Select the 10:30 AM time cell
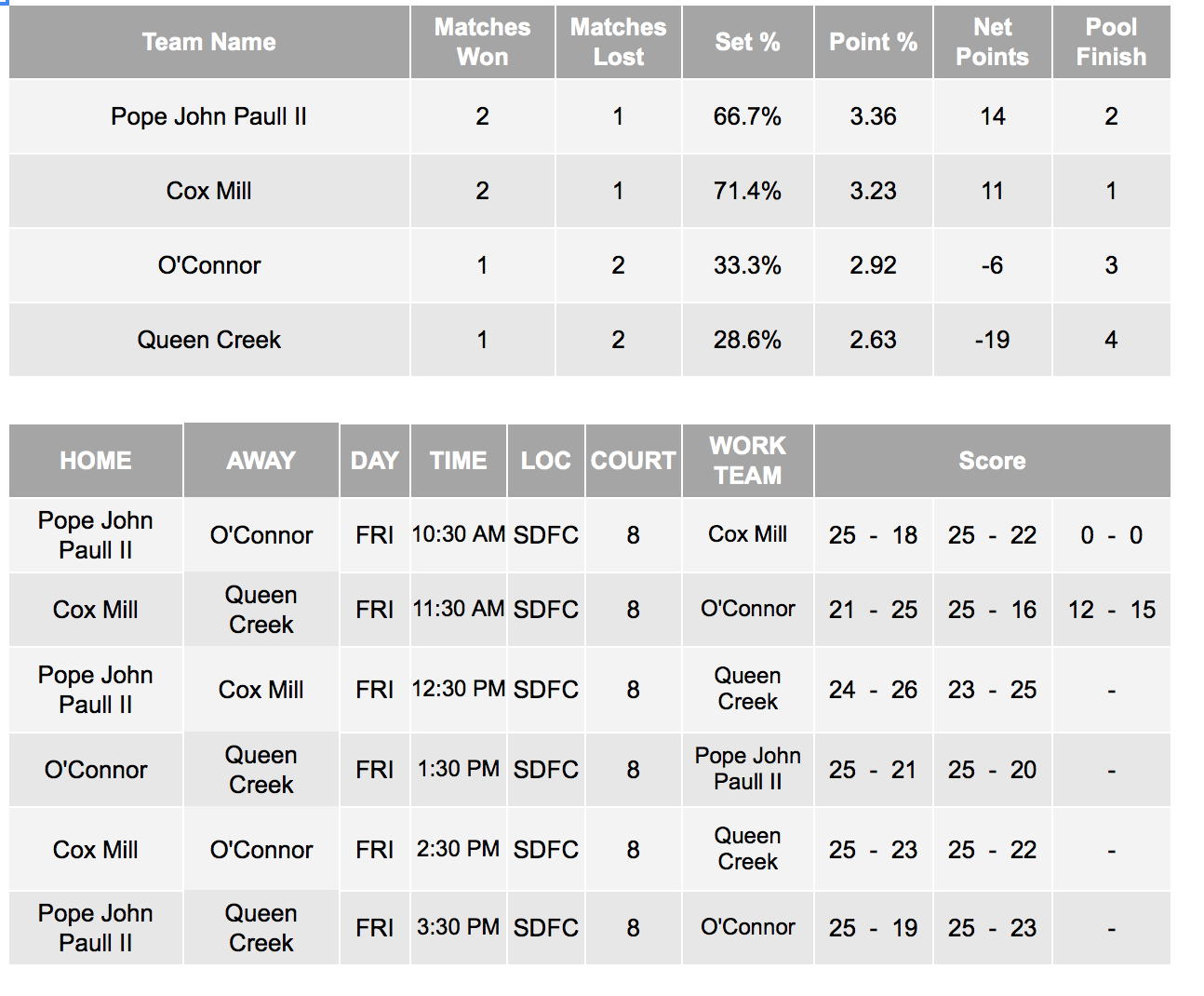This screenshot has height=996, width=1204. 458,534
